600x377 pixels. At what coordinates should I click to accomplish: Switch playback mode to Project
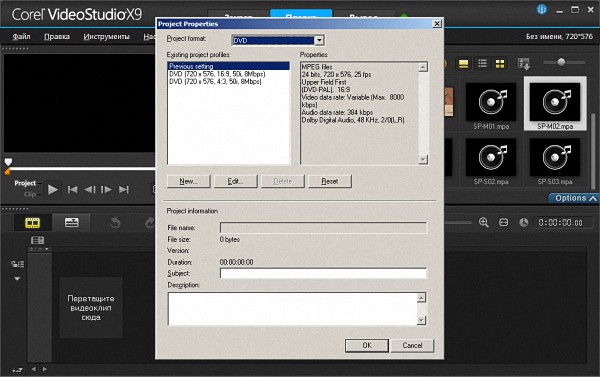point(25,183)
